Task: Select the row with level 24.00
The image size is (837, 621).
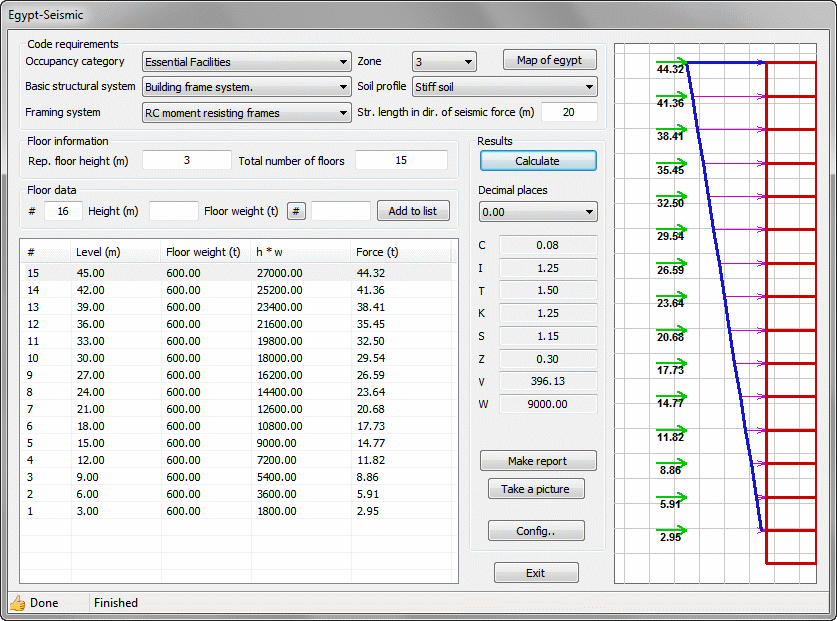Action: 238,392
